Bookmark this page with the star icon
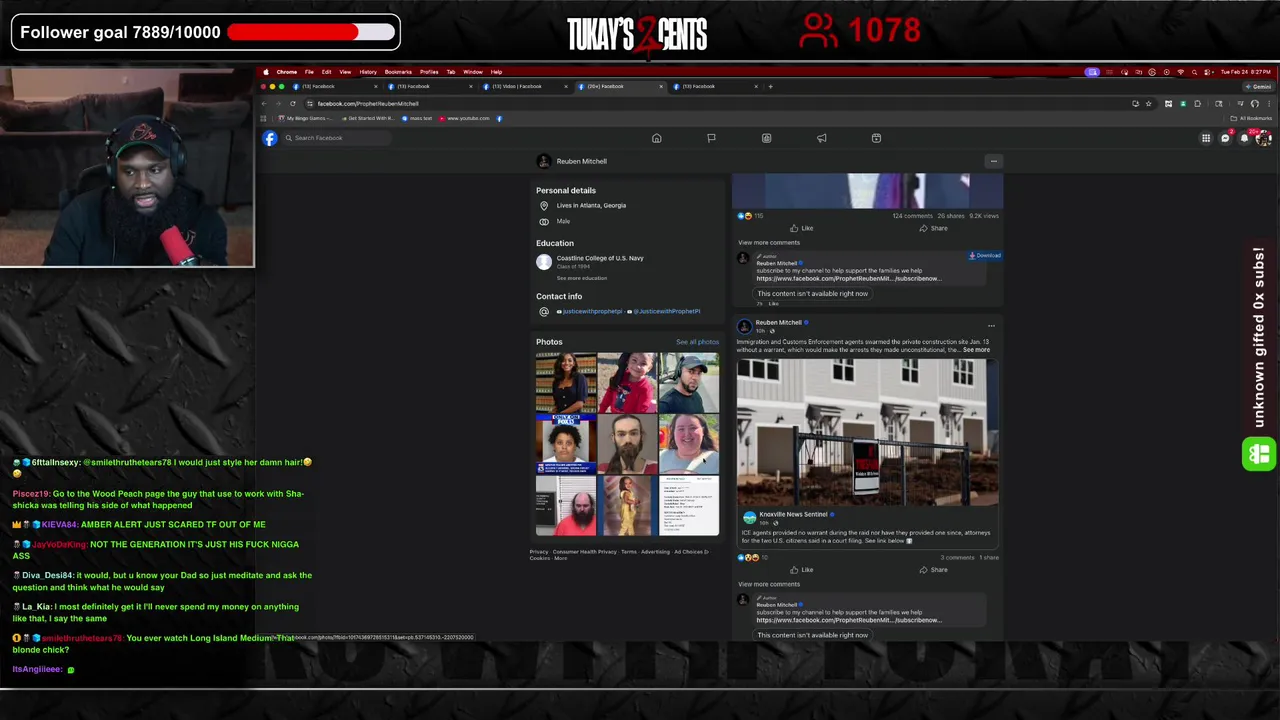Viewport: 1280px width, 720px height. 1148,104
